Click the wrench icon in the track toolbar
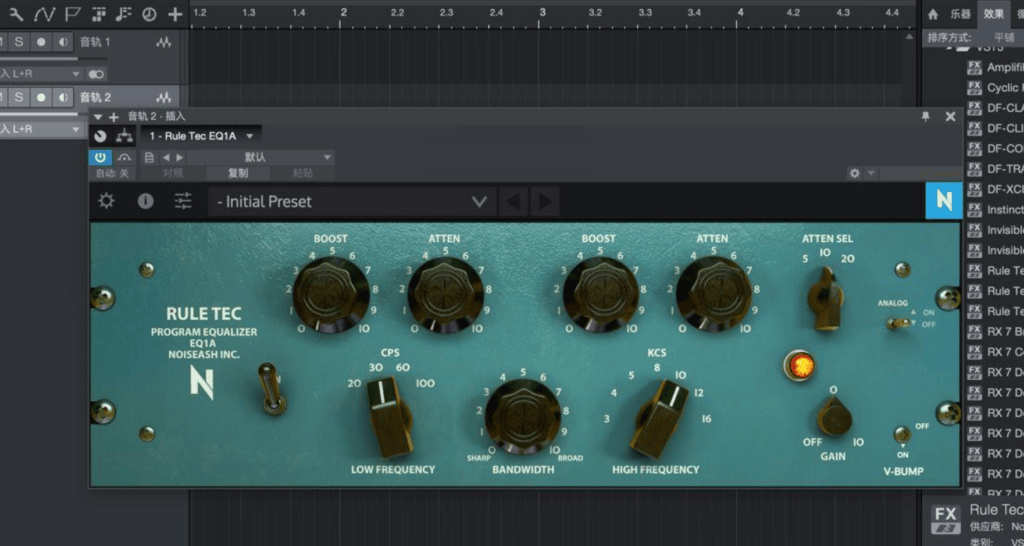 (16, 14)
